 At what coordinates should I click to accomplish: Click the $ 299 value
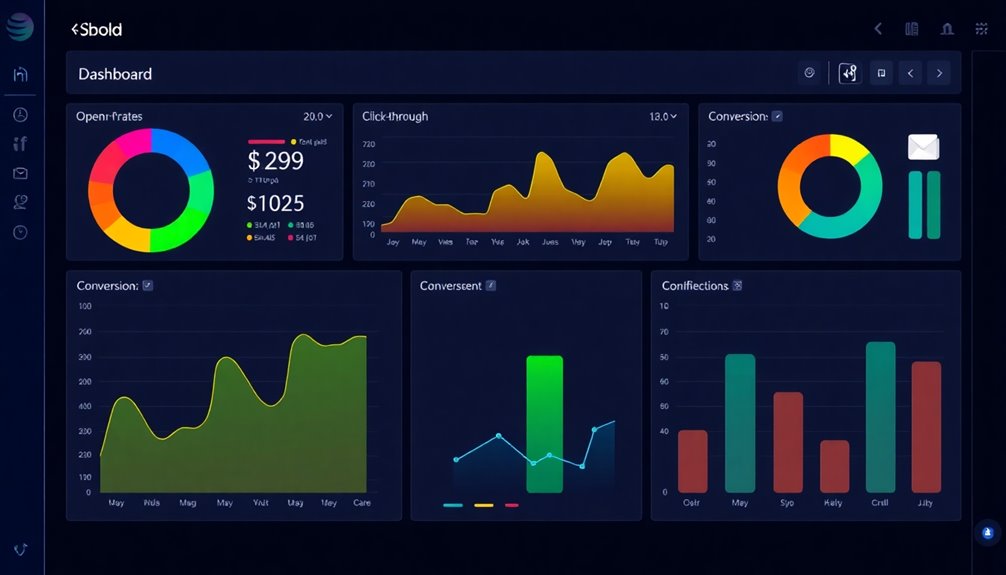click(x=275, y=160)
